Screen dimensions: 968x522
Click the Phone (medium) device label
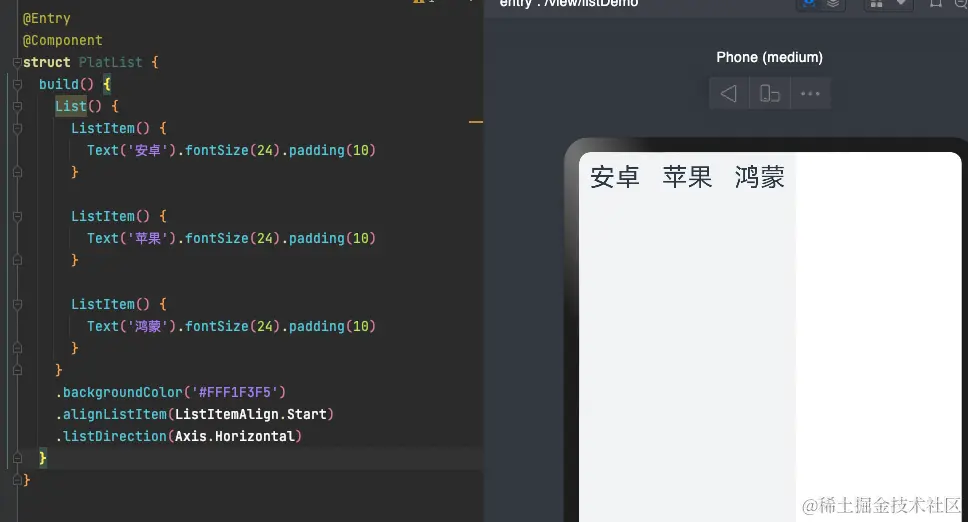pos(769,57)
